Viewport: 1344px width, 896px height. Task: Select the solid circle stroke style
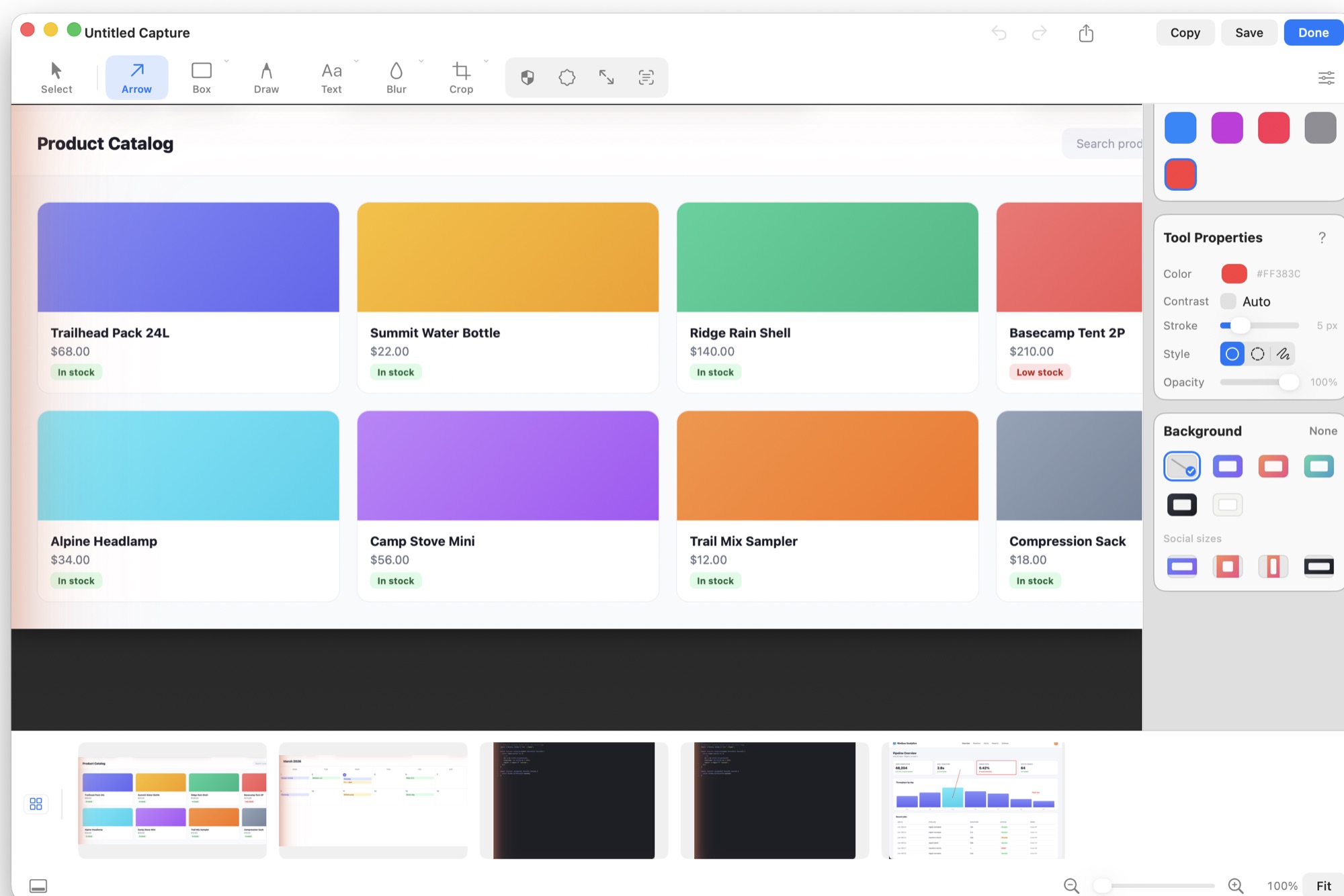pos(1232,354)
